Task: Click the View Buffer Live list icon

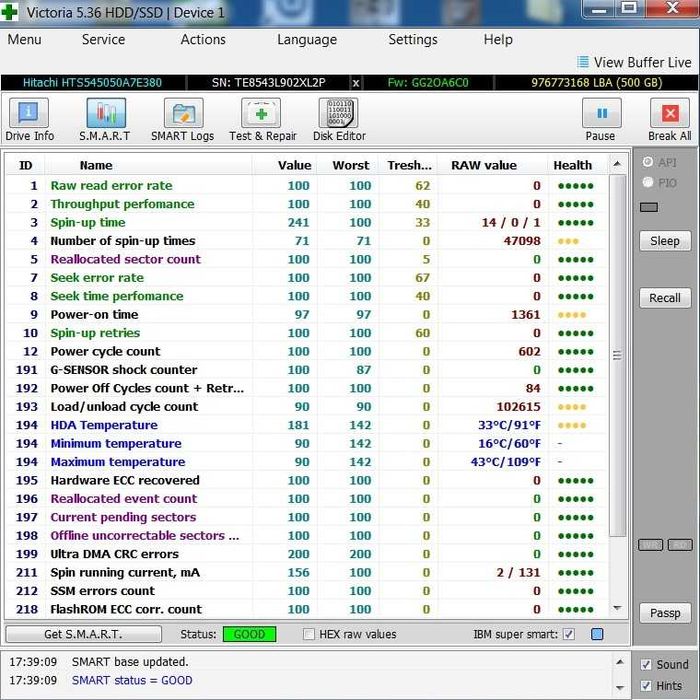Action: tap(583, 62)
